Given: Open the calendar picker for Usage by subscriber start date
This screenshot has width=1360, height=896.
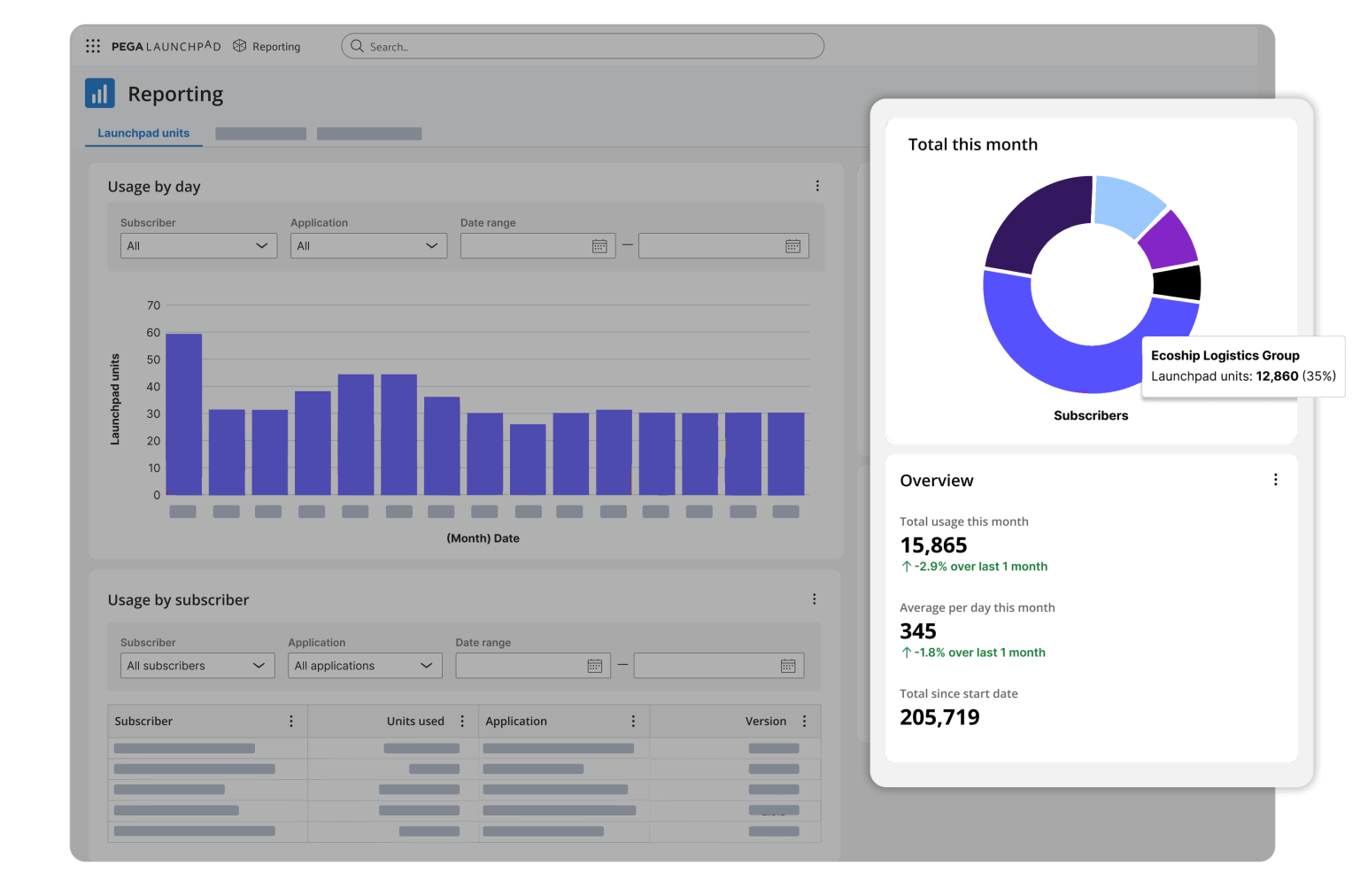Looking at the screenshot, I should tap(595, 665).
